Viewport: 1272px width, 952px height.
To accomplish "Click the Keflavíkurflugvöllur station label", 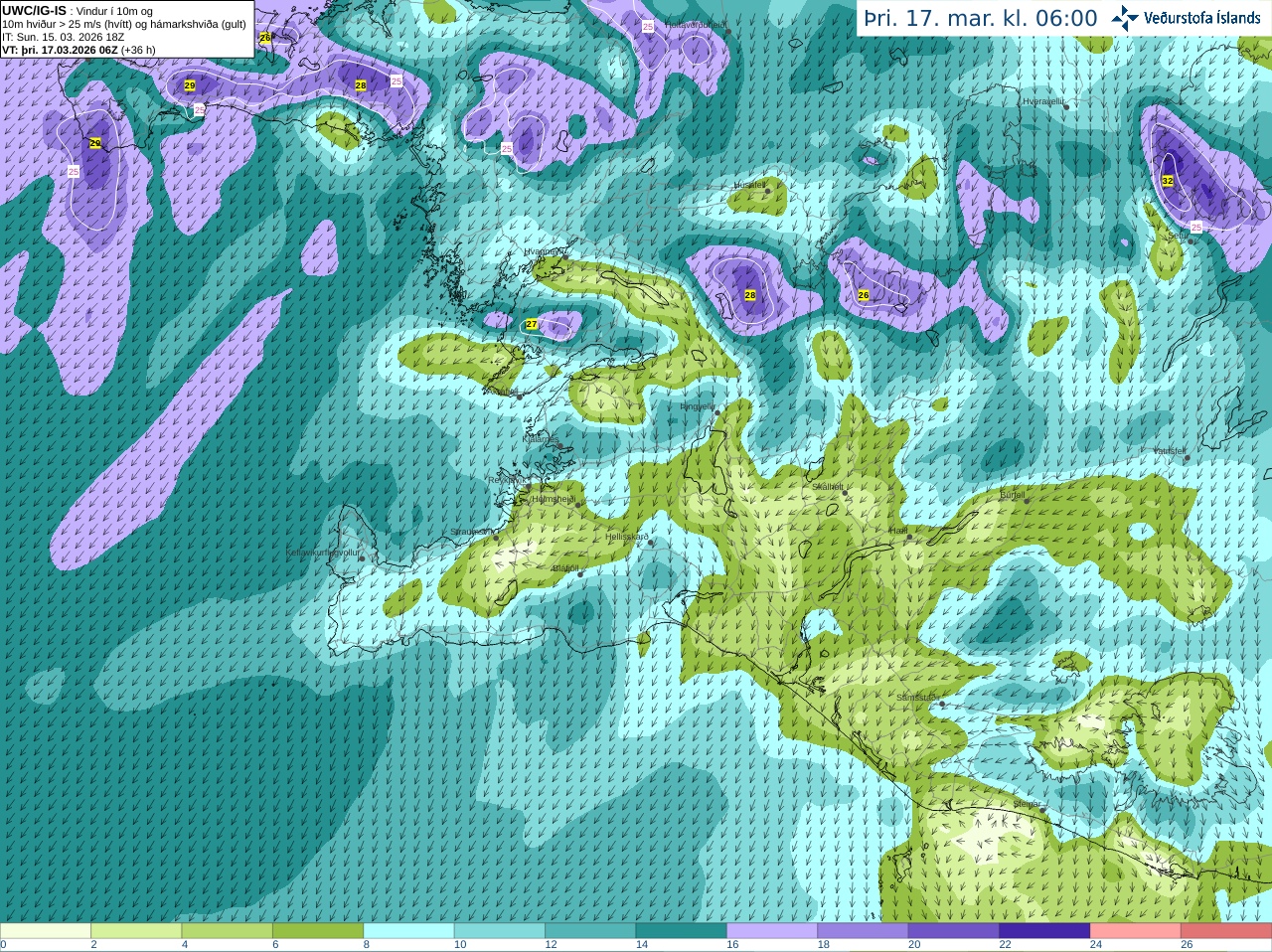I will (x=323, y=552).
